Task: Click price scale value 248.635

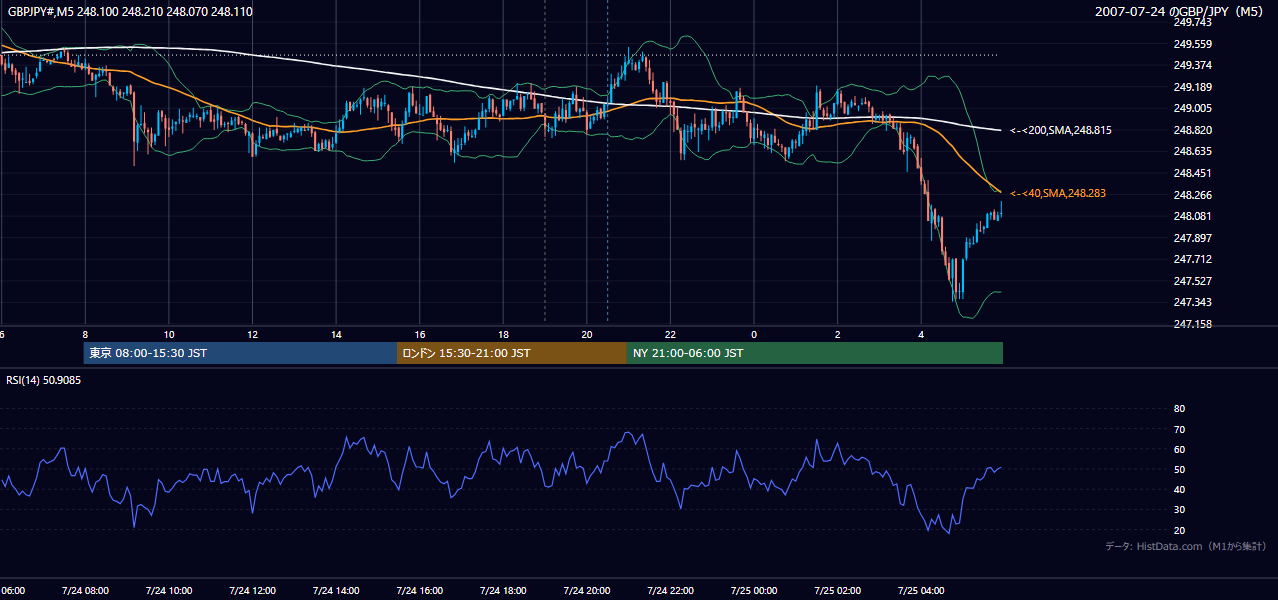Action: pyautogui.click(x=1192, y=151)
